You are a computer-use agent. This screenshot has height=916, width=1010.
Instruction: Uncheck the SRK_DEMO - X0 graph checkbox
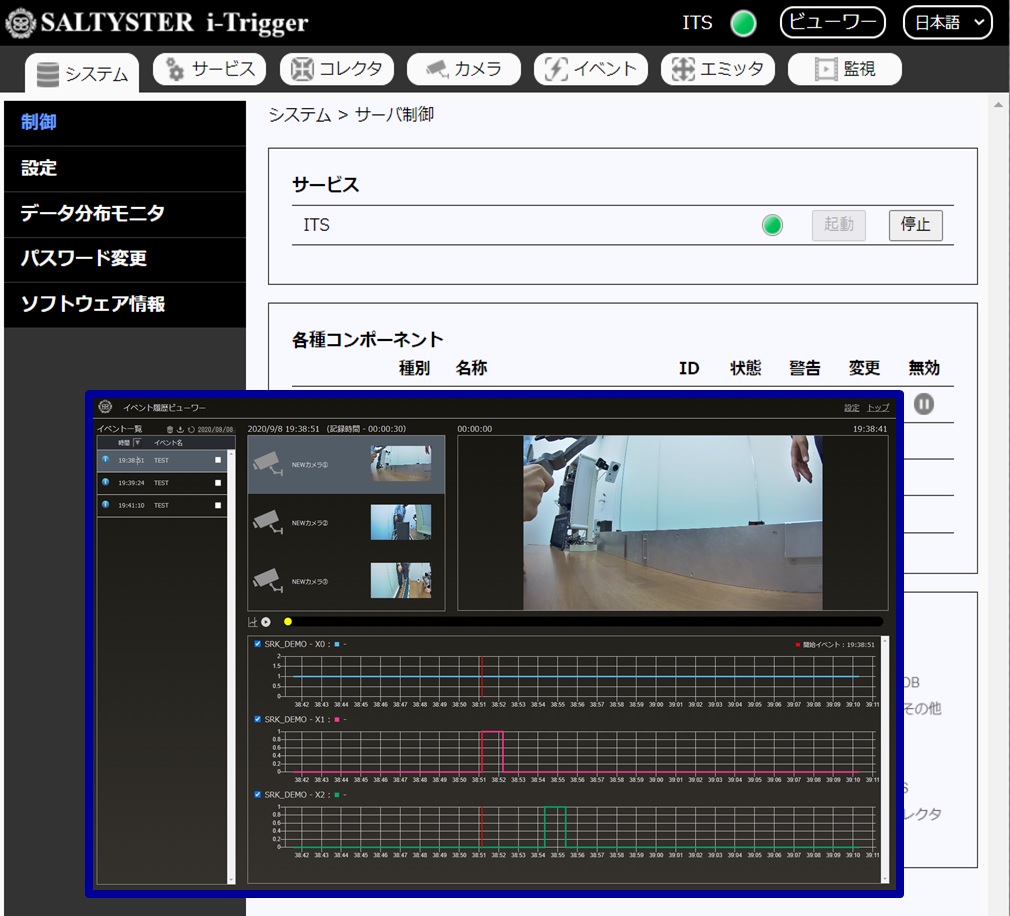point(259,644)
